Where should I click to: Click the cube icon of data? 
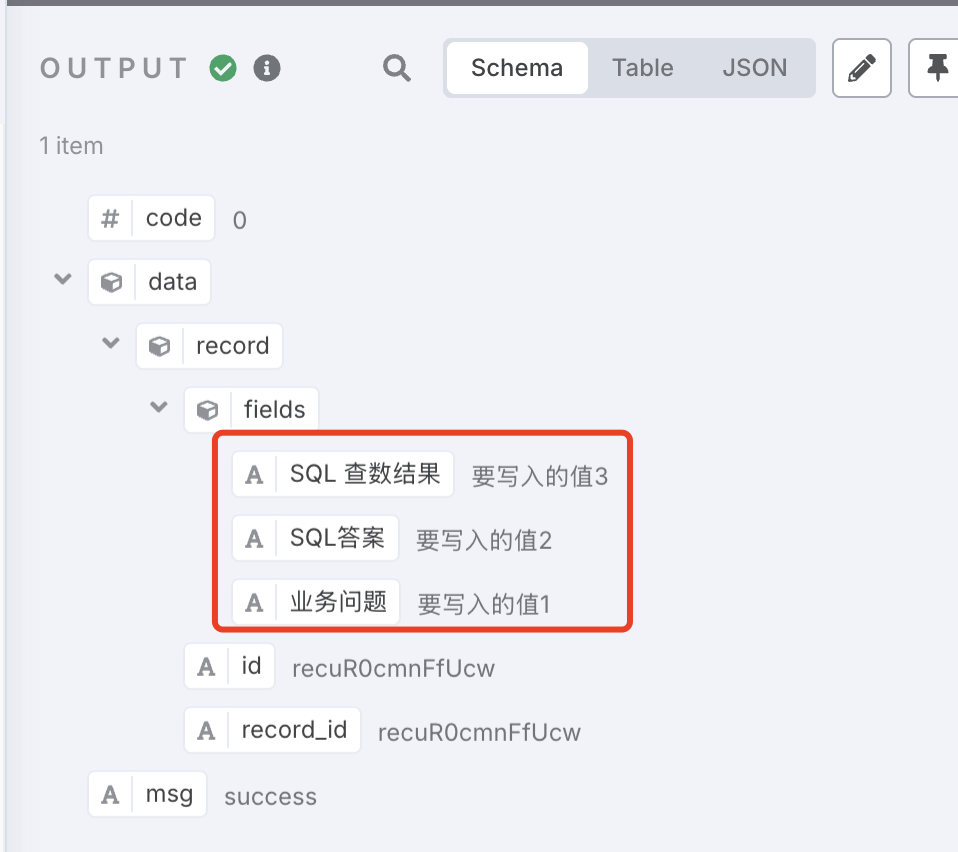pyautogui.click(x=112, y=282)
